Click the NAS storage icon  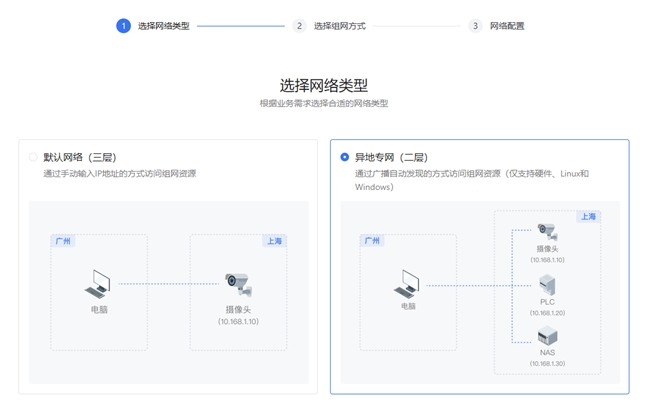547,336
